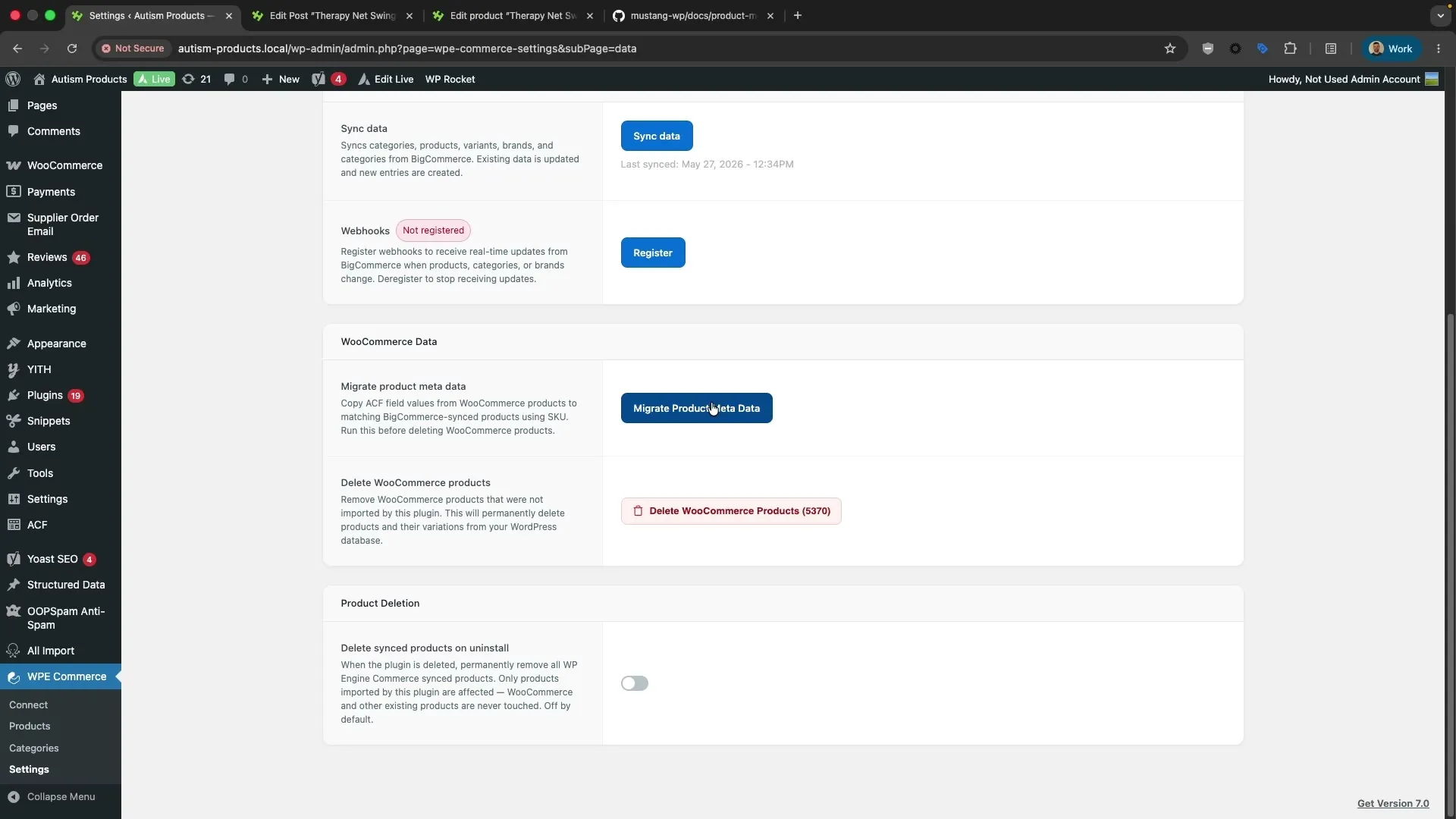Go to Products submenu under WPE Commerce
Screen dimensions: 1456x819
click(x=30, y=726)
